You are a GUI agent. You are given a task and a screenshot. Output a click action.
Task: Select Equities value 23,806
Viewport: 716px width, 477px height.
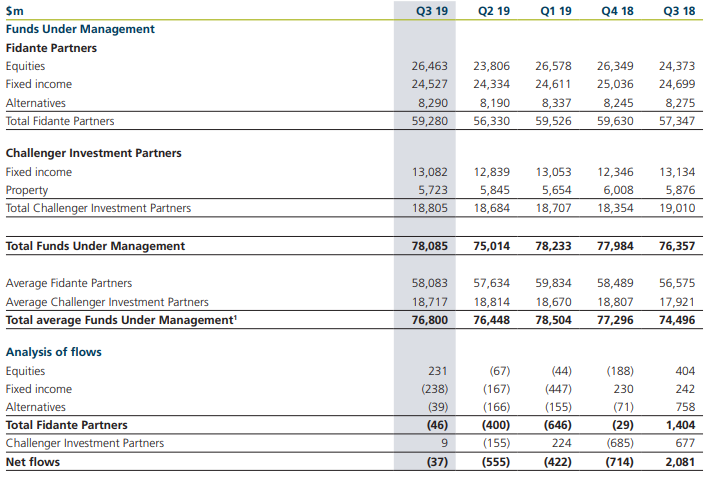pos(491,66)
